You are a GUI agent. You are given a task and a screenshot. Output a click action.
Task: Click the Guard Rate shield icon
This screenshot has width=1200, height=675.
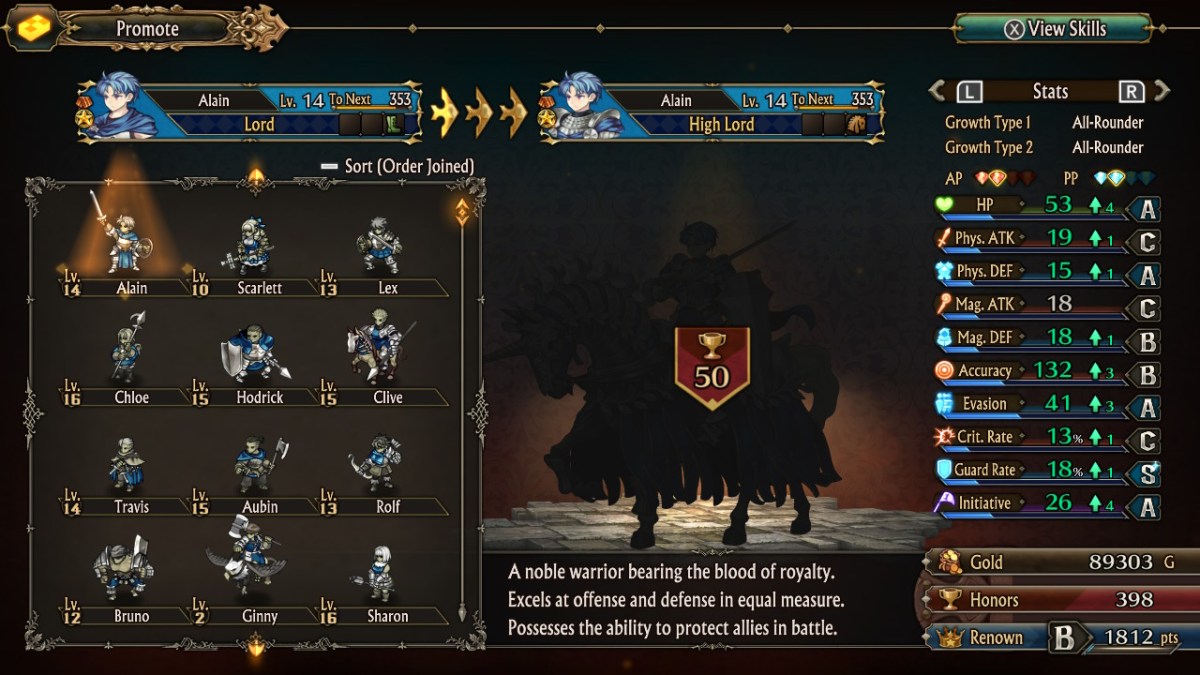945,470
